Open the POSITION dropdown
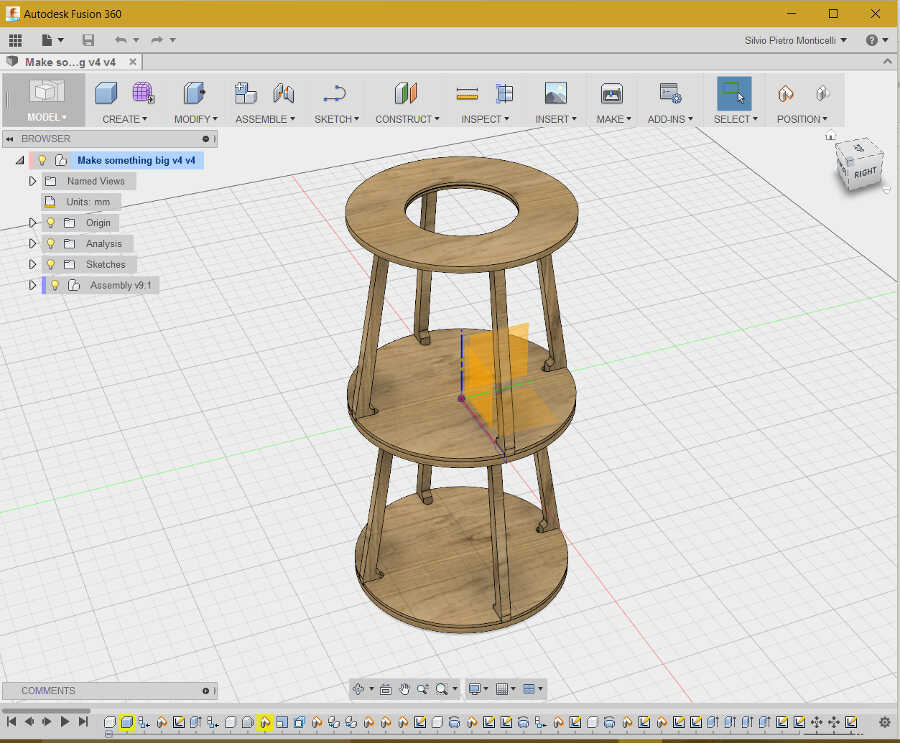 802,119
